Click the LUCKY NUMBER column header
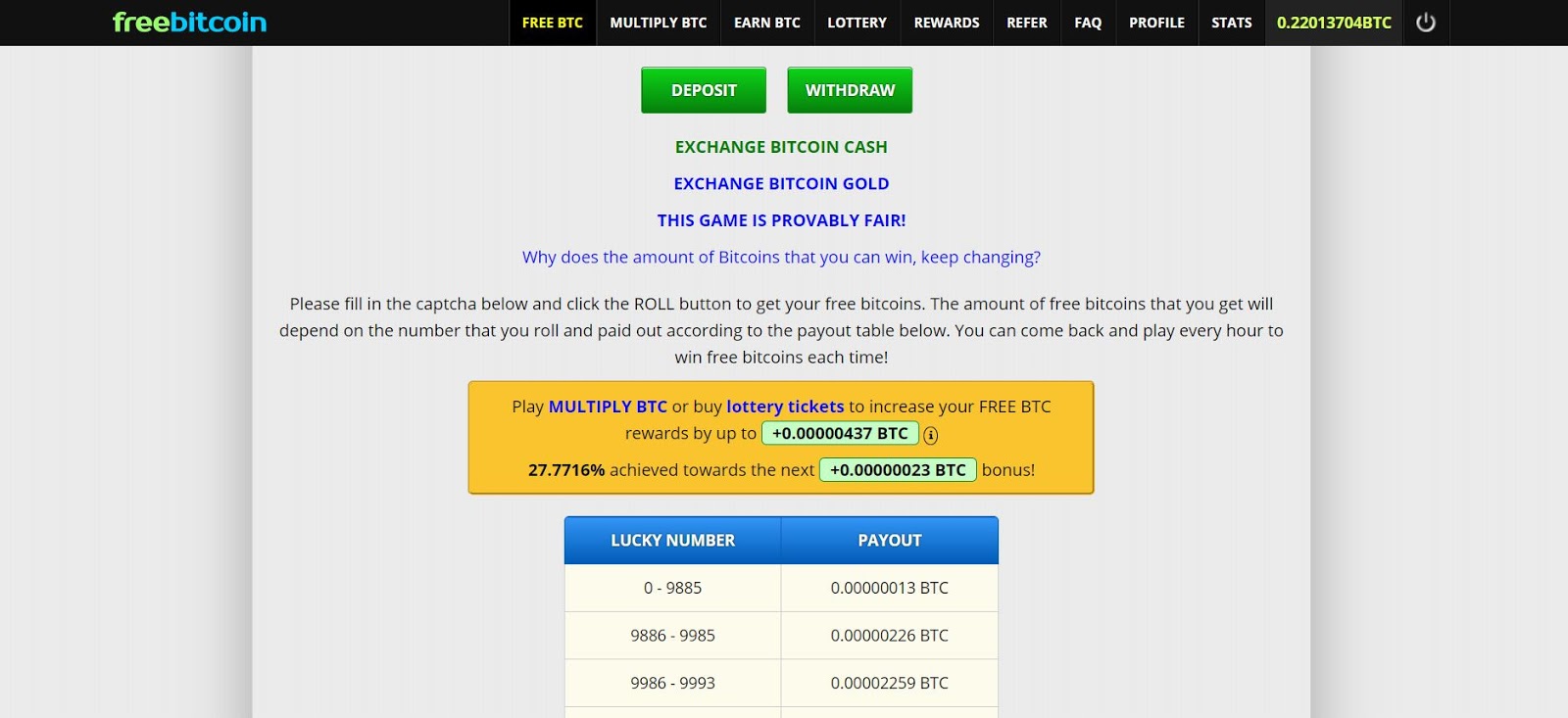Viewport: 1568px width, 718px height. tap(672, 541)
